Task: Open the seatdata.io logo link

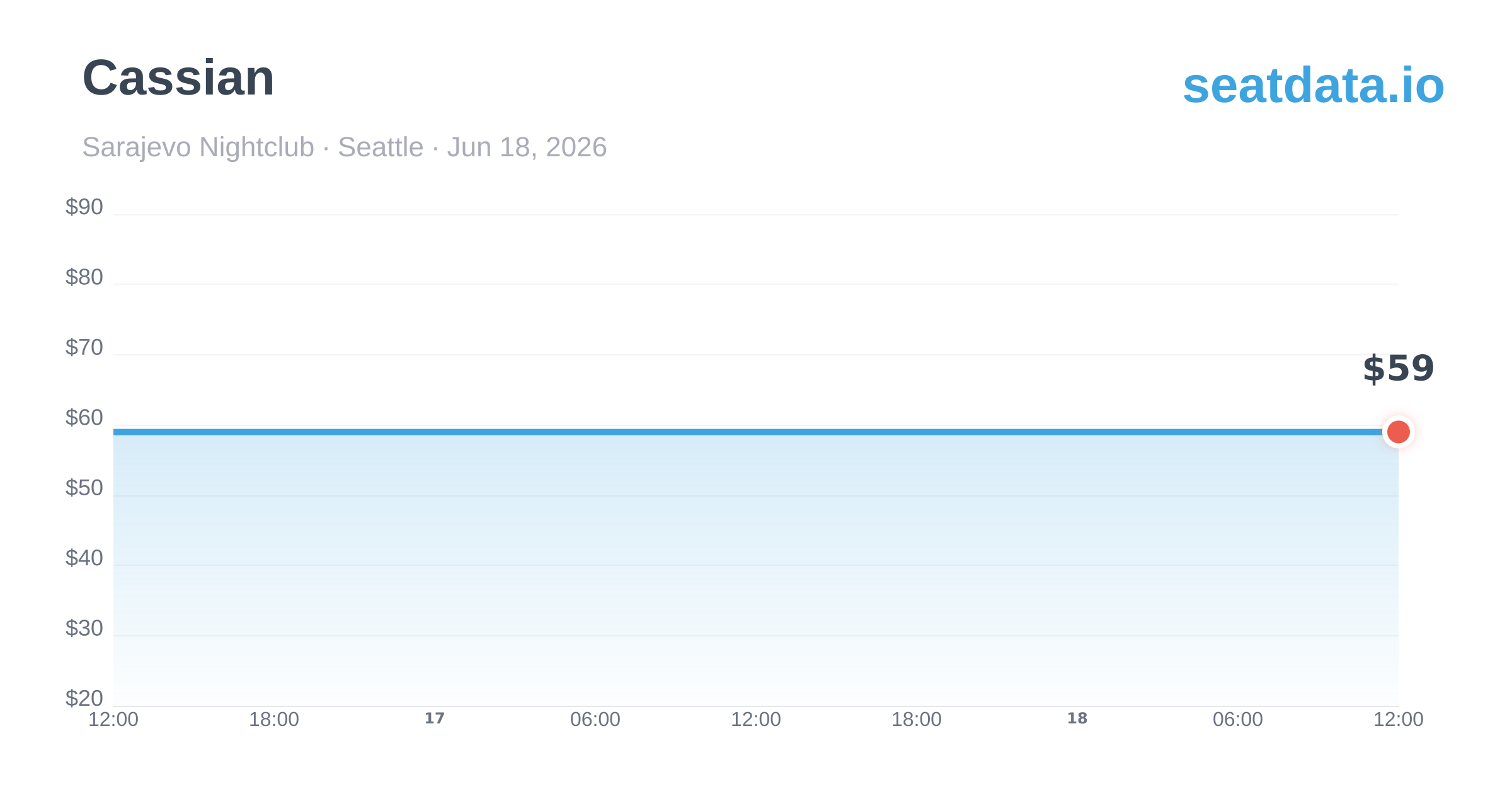Action: (x=1314, y=85)
